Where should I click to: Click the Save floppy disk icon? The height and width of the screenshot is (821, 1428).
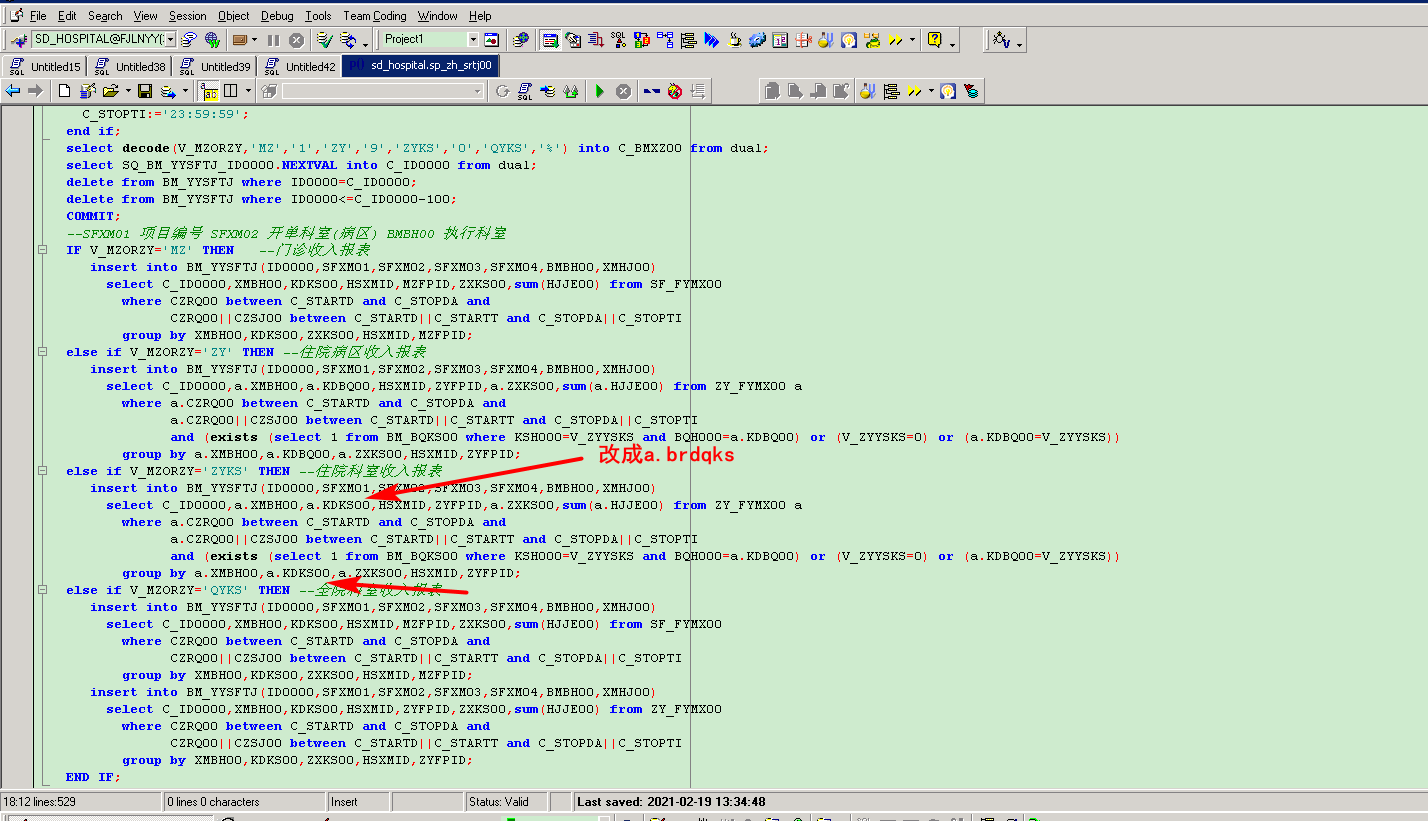pyautogui.click(x=145, y=91)
